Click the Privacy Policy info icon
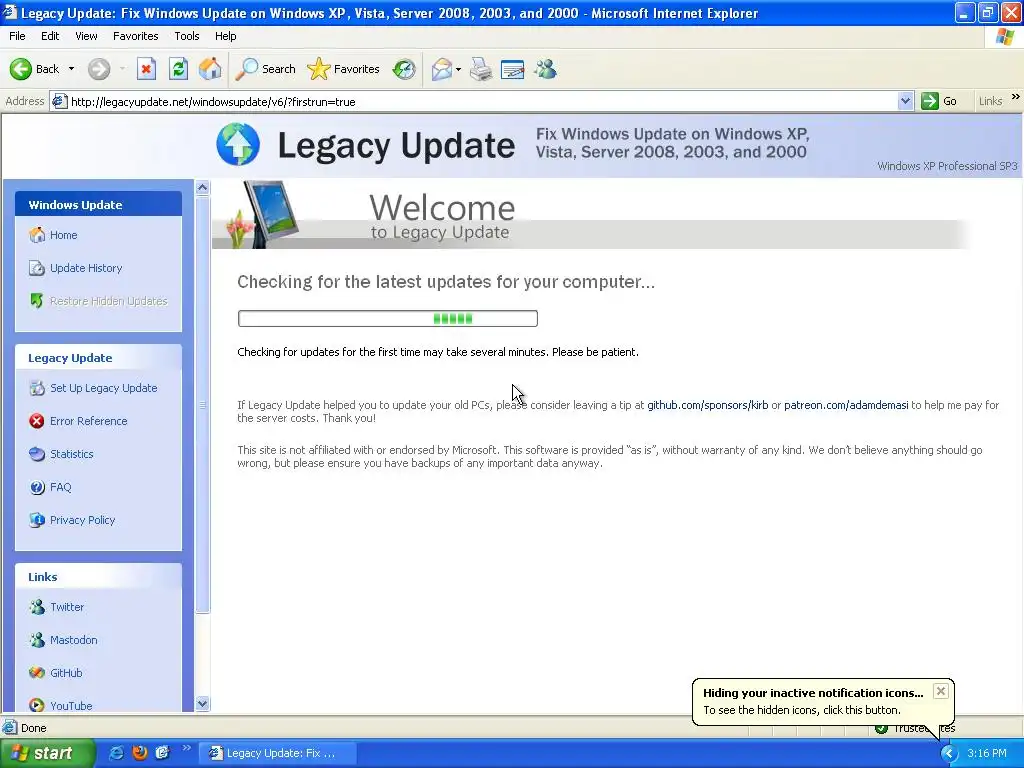 [37, 520]
